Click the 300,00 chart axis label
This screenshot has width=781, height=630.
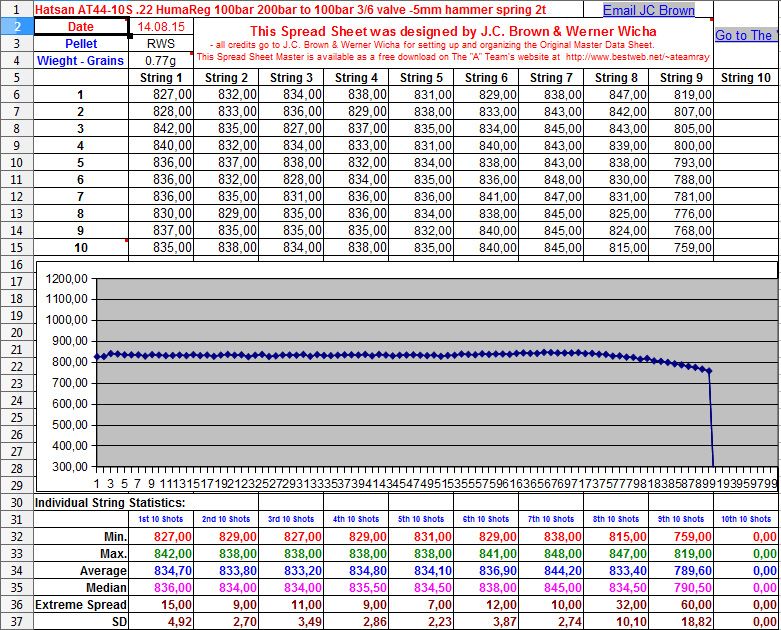coord(70,467)
